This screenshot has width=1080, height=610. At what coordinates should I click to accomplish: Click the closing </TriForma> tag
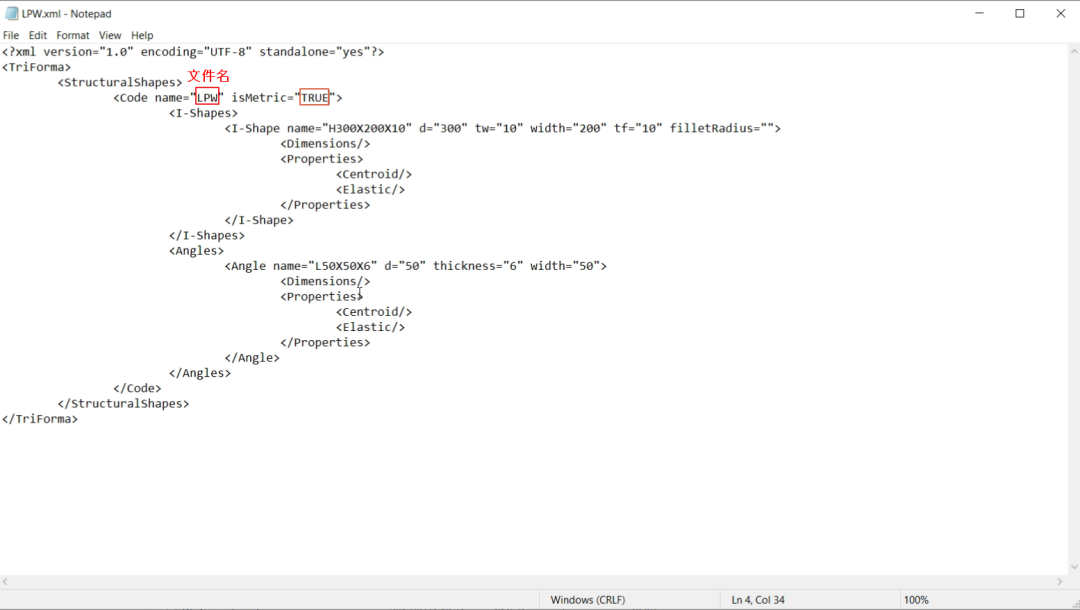coord(40,419)
